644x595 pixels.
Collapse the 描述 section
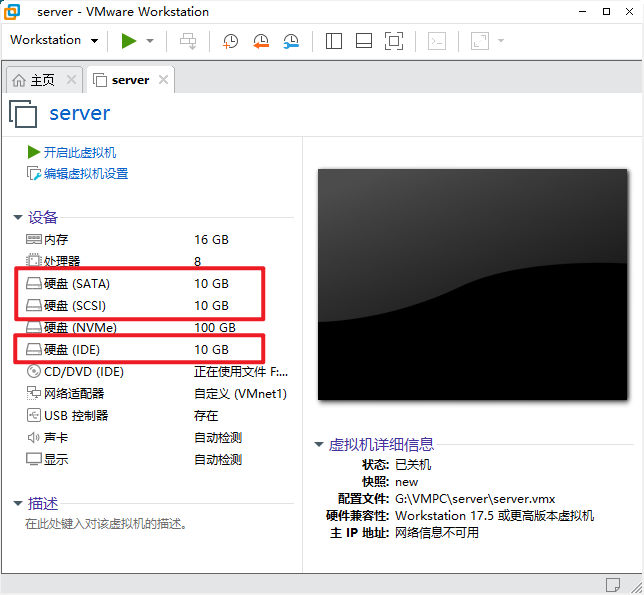pos(18,504)
